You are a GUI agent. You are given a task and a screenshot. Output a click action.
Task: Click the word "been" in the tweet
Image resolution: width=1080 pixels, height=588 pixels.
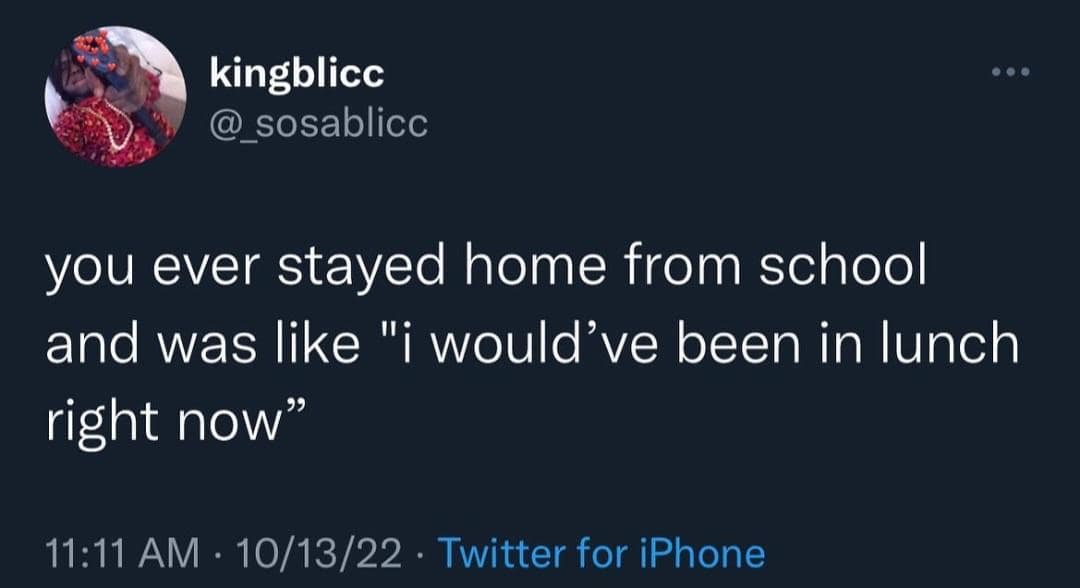pyautogui.click(x=748, y=343)
